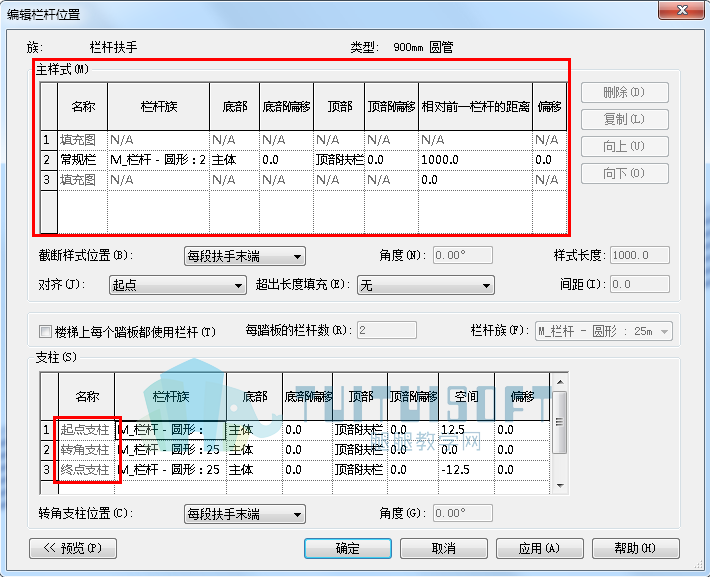Select the 起点支柱 row name
Viewport: 710px width, 577px height.
click(x=86, y=430)
